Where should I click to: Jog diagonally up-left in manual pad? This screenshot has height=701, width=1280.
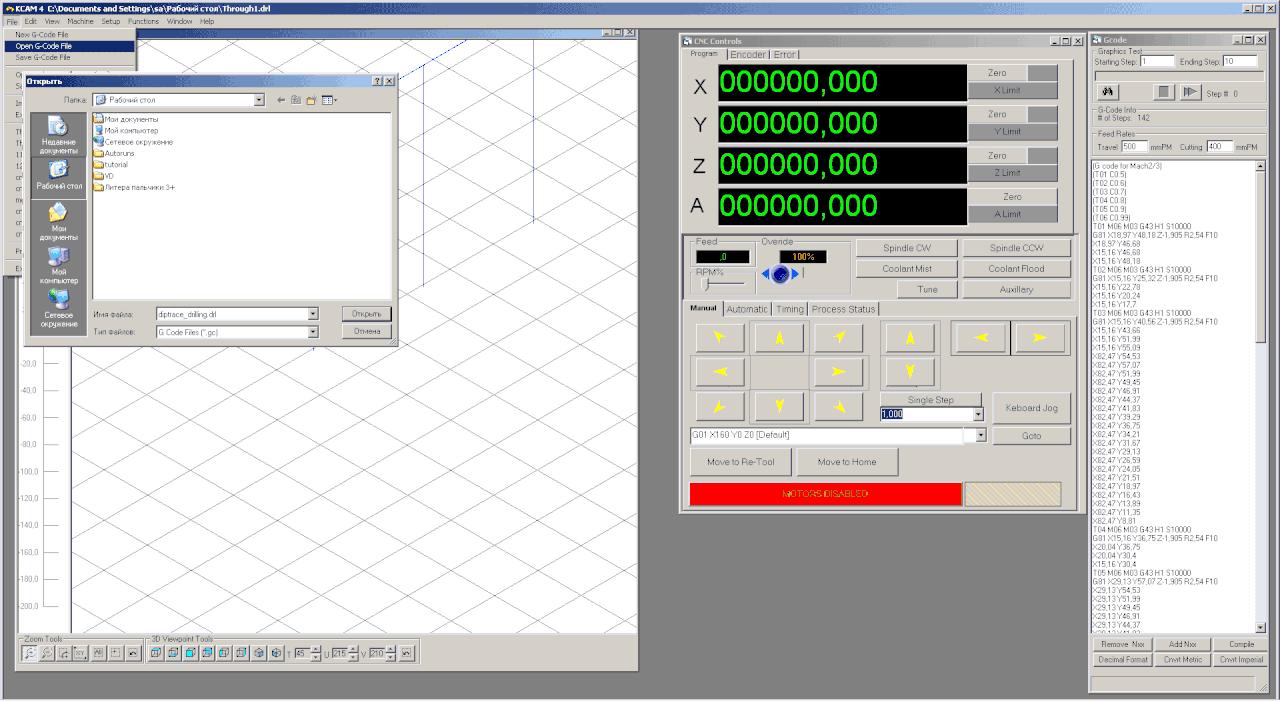pyautogui.click(x=719, y=339)
